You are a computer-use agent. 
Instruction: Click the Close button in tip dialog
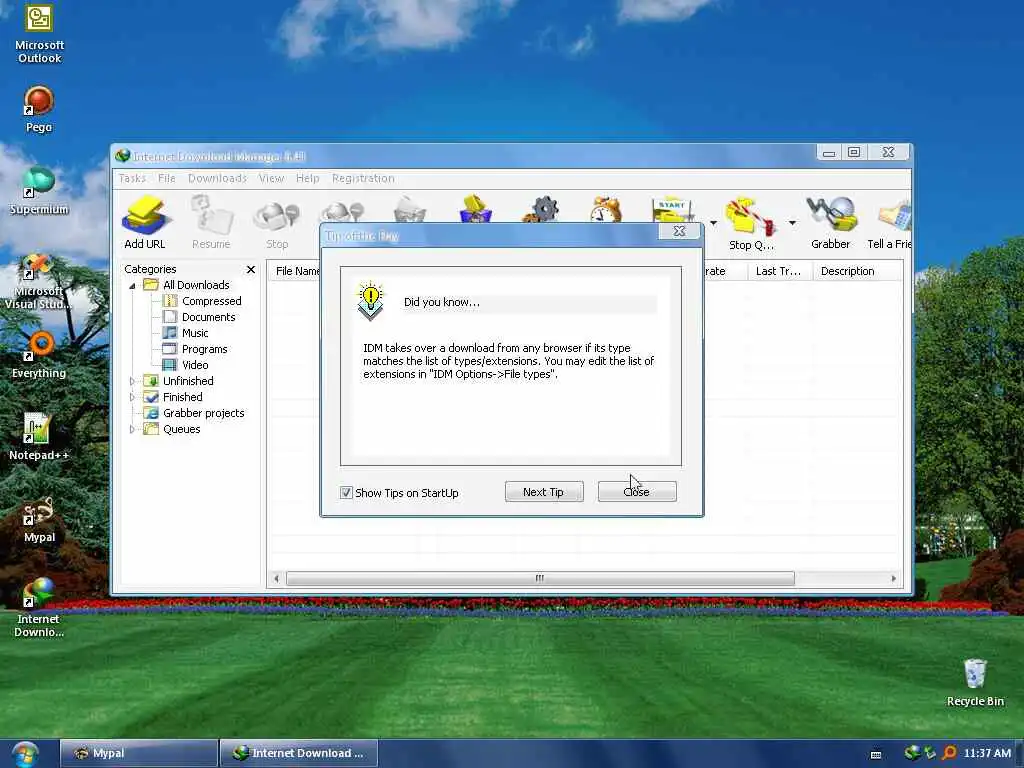[637, 492]
